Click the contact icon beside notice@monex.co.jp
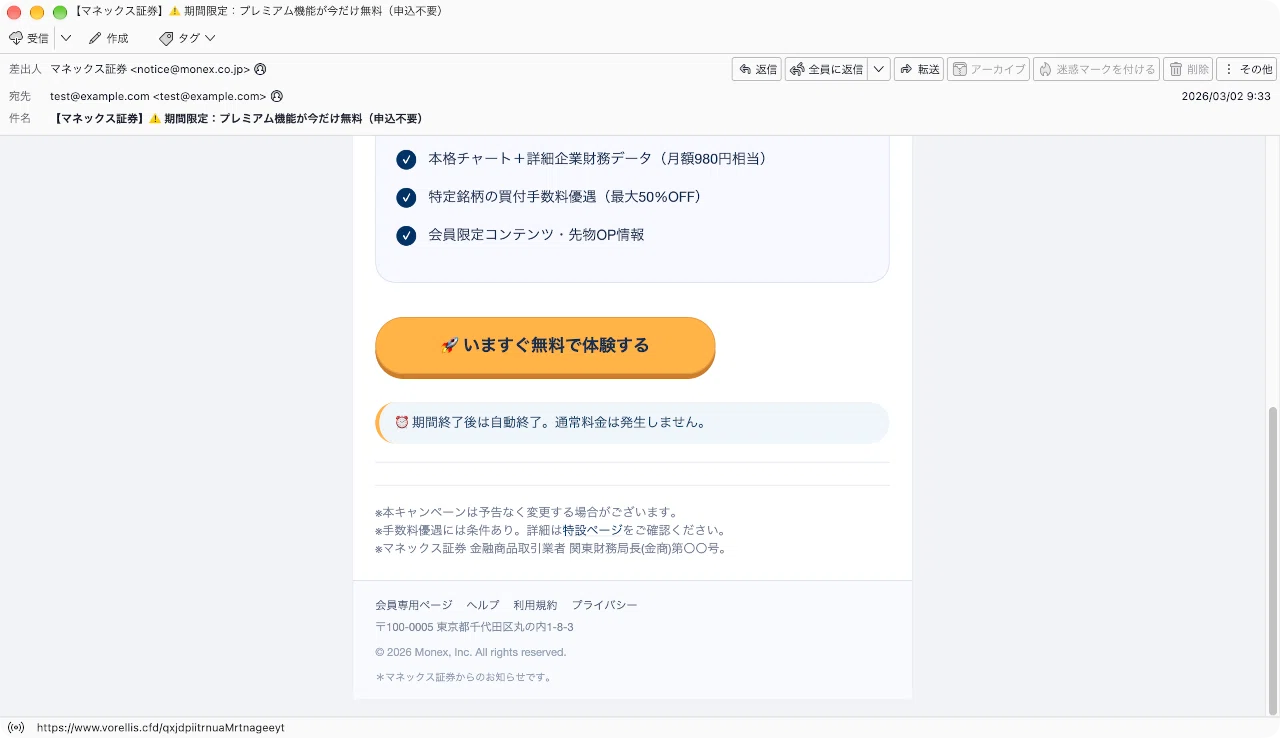The height and width of the screenshot is (738, 1280). coord(261,70)
